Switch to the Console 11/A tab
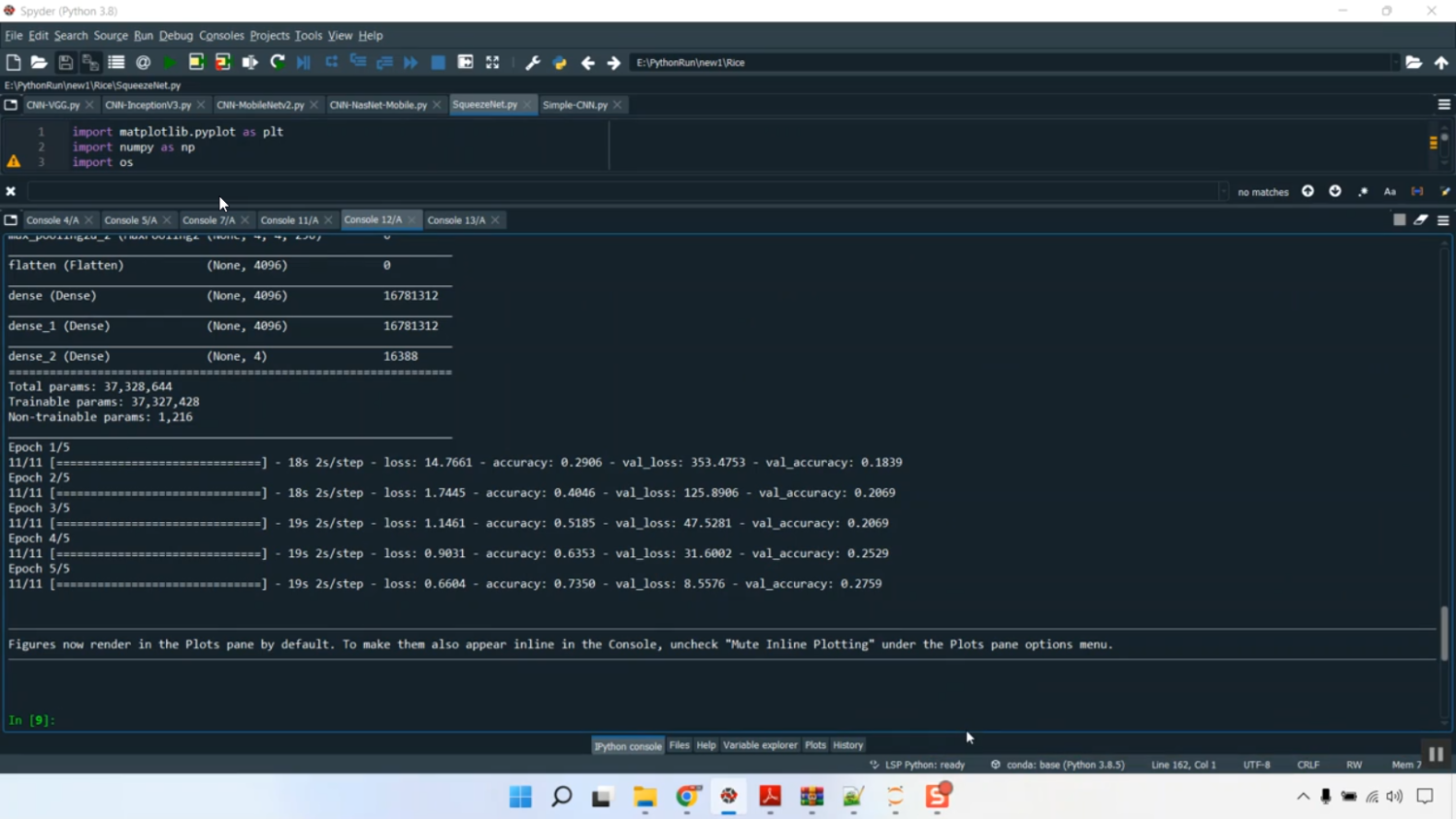The image size is (1456, 819). click(x=289, y=220)
